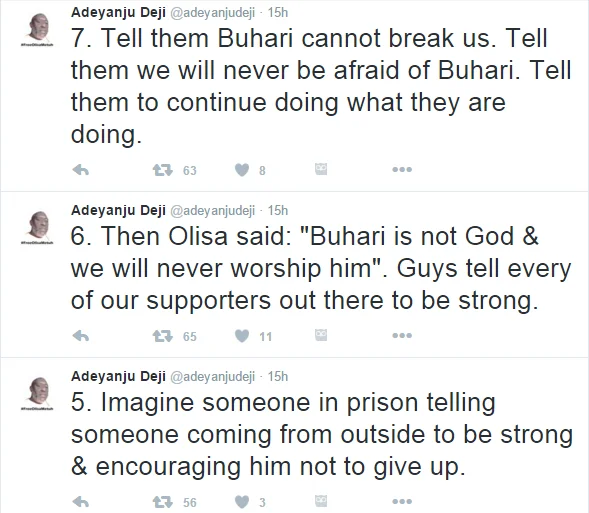589x513 pixels.
Task: Retweet tweet 6 with 65 retweets
Action: pyautogui.click(x=163, y=336)
